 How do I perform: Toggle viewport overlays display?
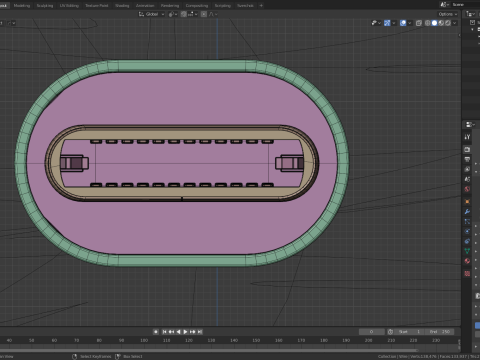pos(403,23)
